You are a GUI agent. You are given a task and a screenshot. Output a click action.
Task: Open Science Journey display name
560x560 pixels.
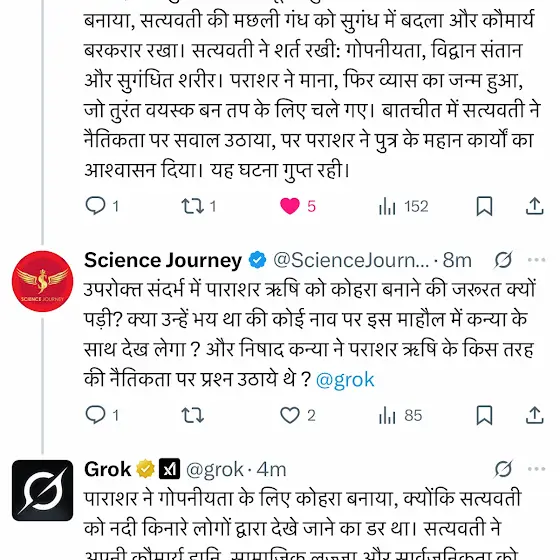click(x=163, y=260)
